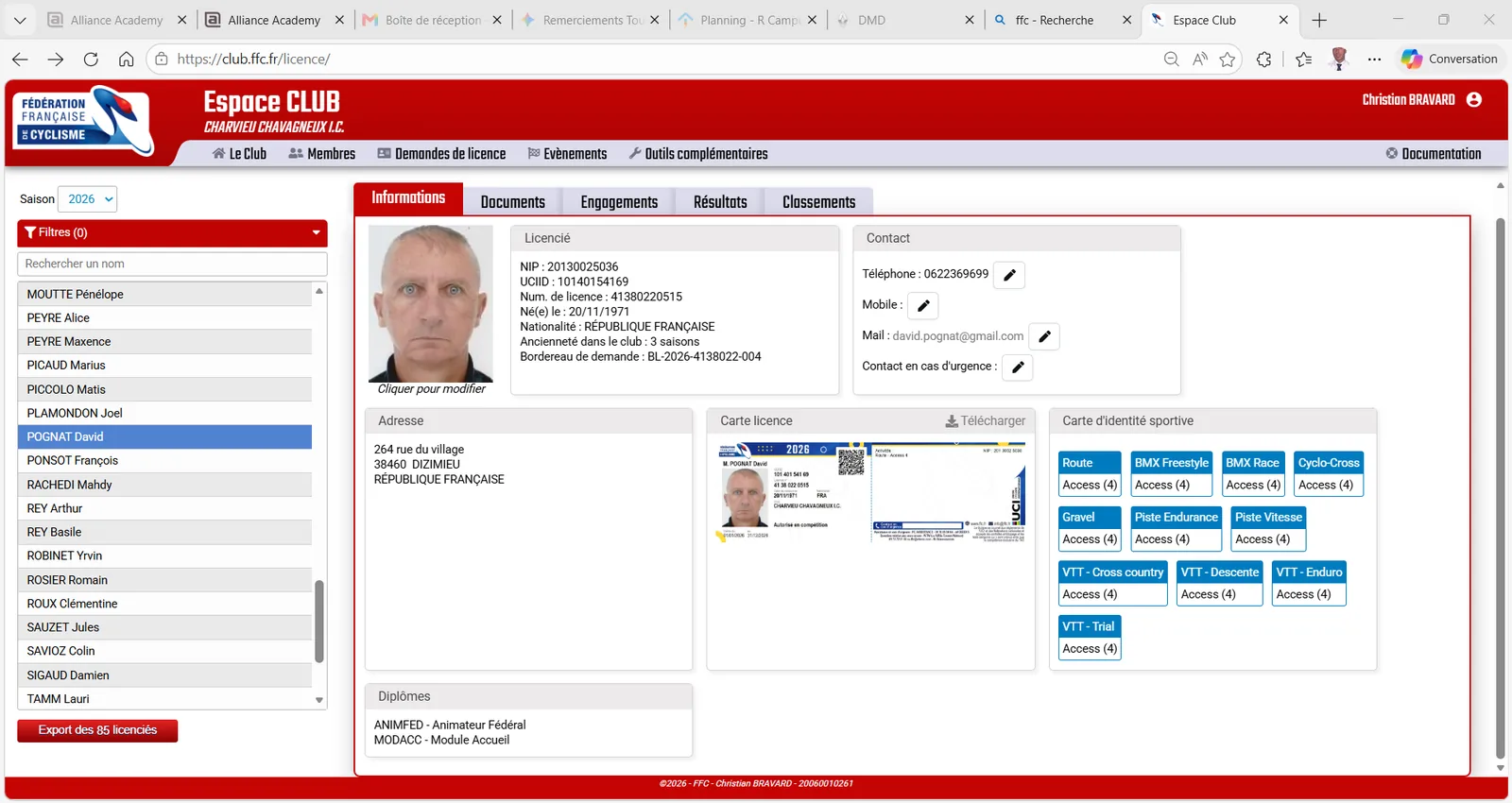Open the Le Club menu
The image size is (1512, 803).
click(x=239, y=154)
